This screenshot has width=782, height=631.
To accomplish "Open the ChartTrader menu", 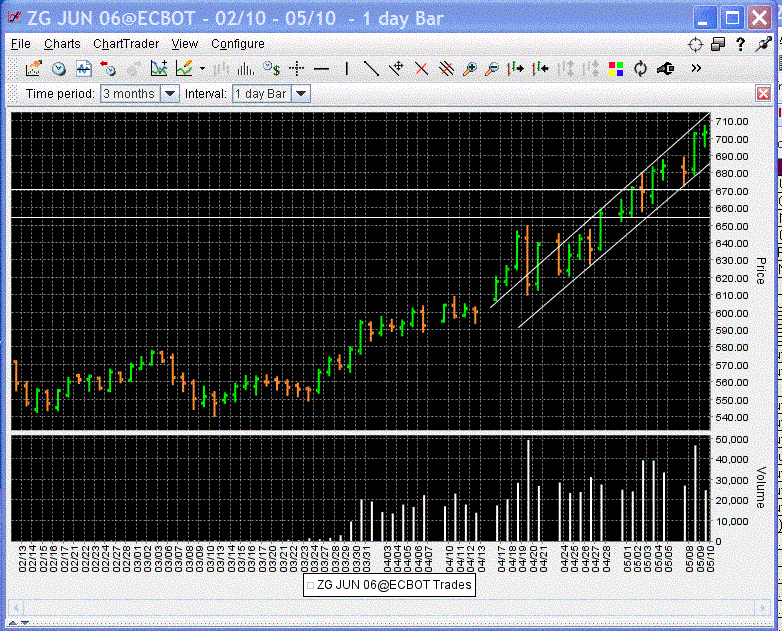I will [x=126, y=44].
